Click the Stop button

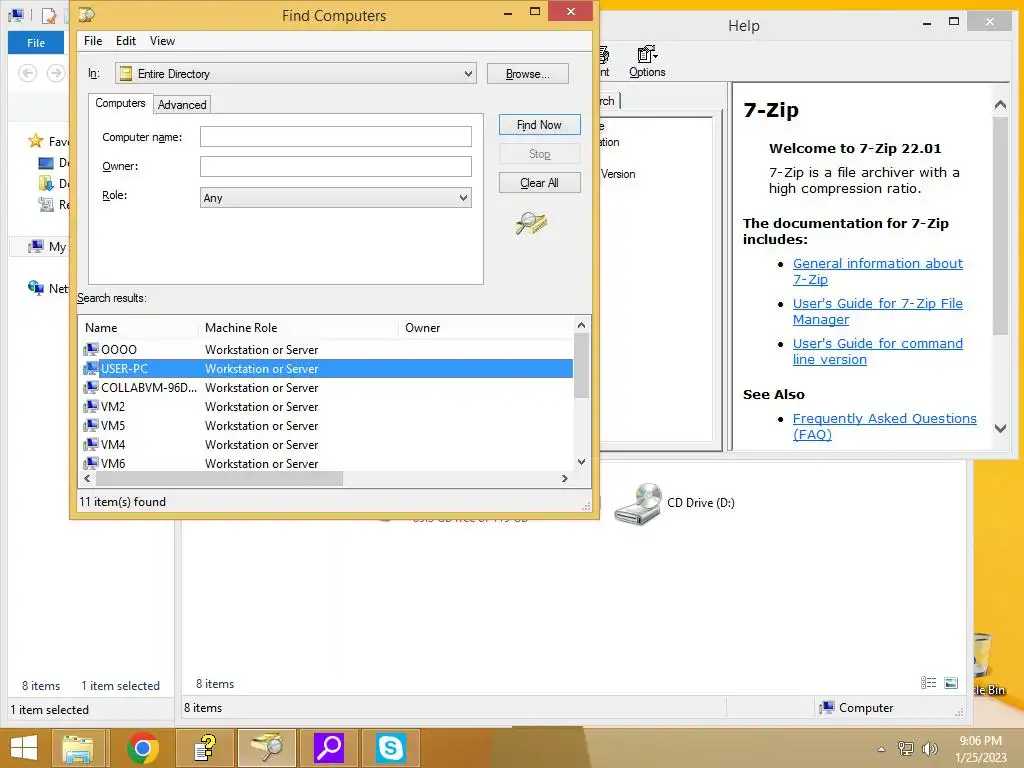(x=539, y=154)
